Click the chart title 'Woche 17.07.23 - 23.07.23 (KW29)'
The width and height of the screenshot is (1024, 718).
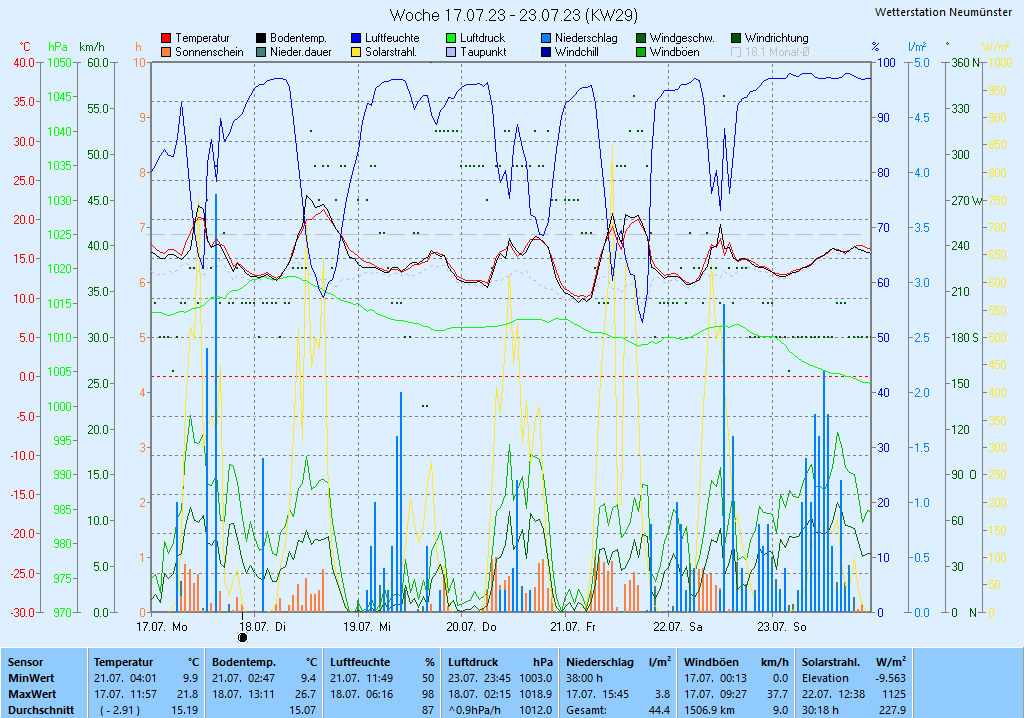[x=514, y=15]
